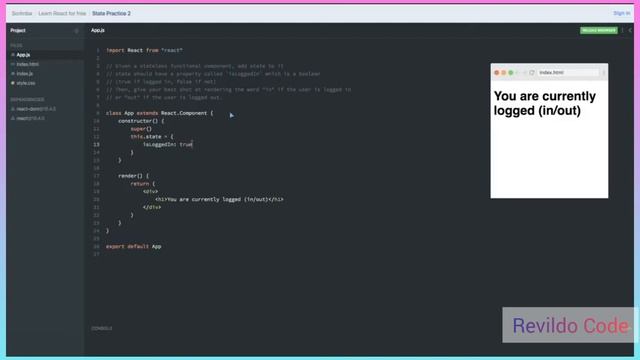Click the 'class App extends React.Component' line
This screenshot has width=640, height=360.
(x=160, y=113)
